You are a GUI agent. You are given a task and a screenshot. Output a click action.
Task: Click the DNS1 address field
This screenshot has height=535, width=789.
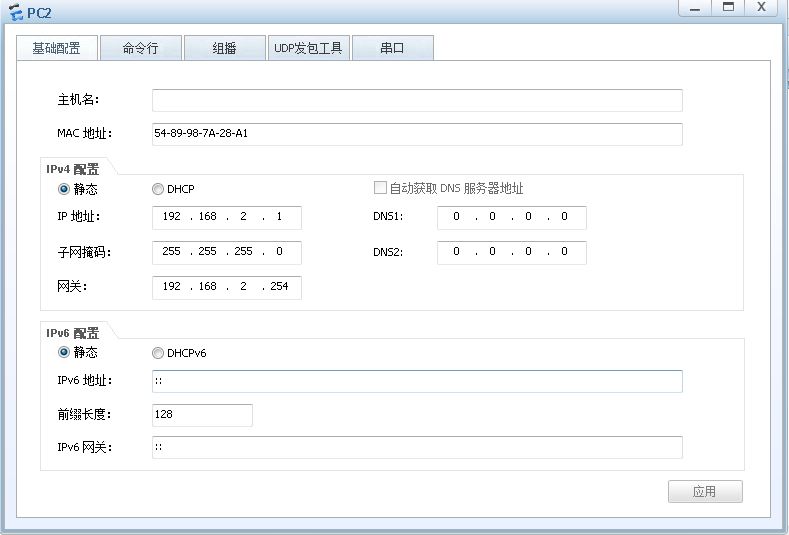512,217
